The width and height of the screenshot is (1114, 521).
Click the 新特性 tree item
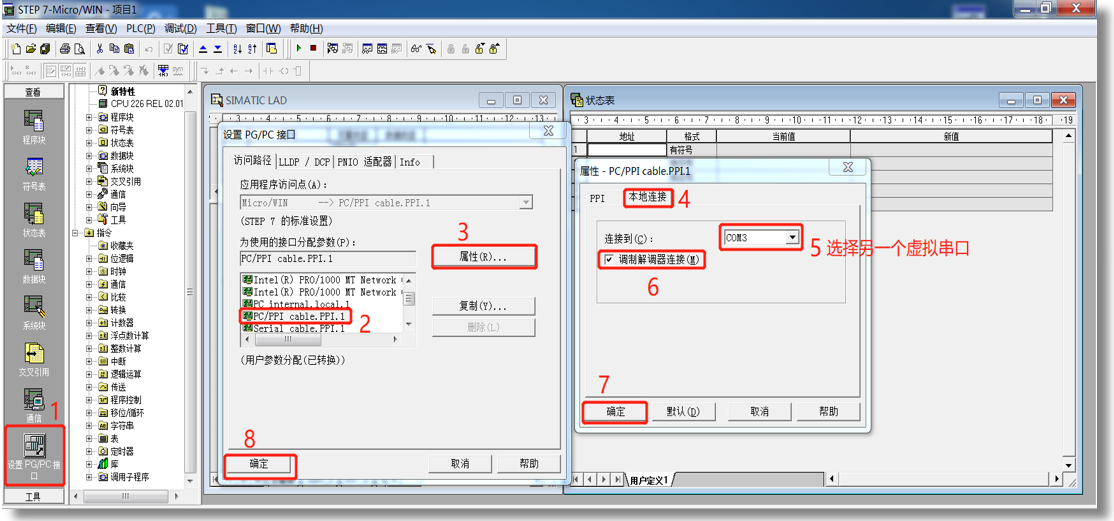118,92
